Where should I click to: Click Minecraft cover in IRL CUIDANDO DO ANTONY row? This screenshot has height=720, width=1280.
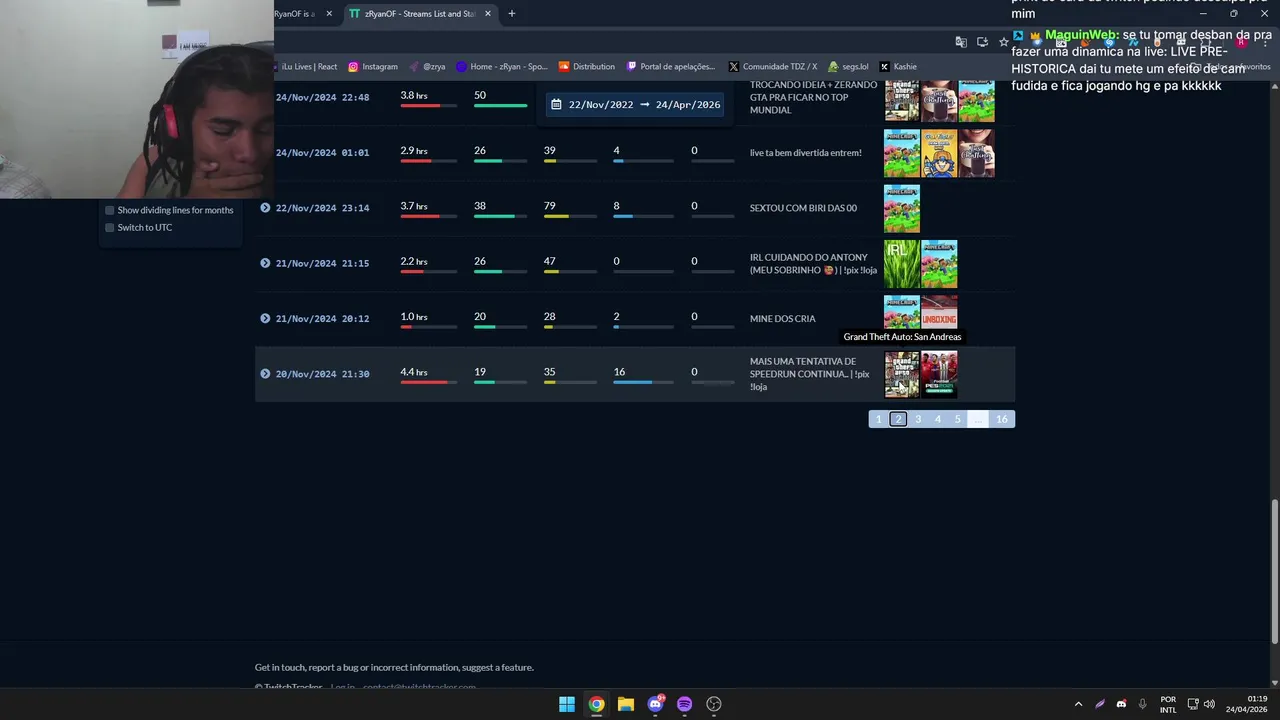pyautogui.click(x=939, y=264)
